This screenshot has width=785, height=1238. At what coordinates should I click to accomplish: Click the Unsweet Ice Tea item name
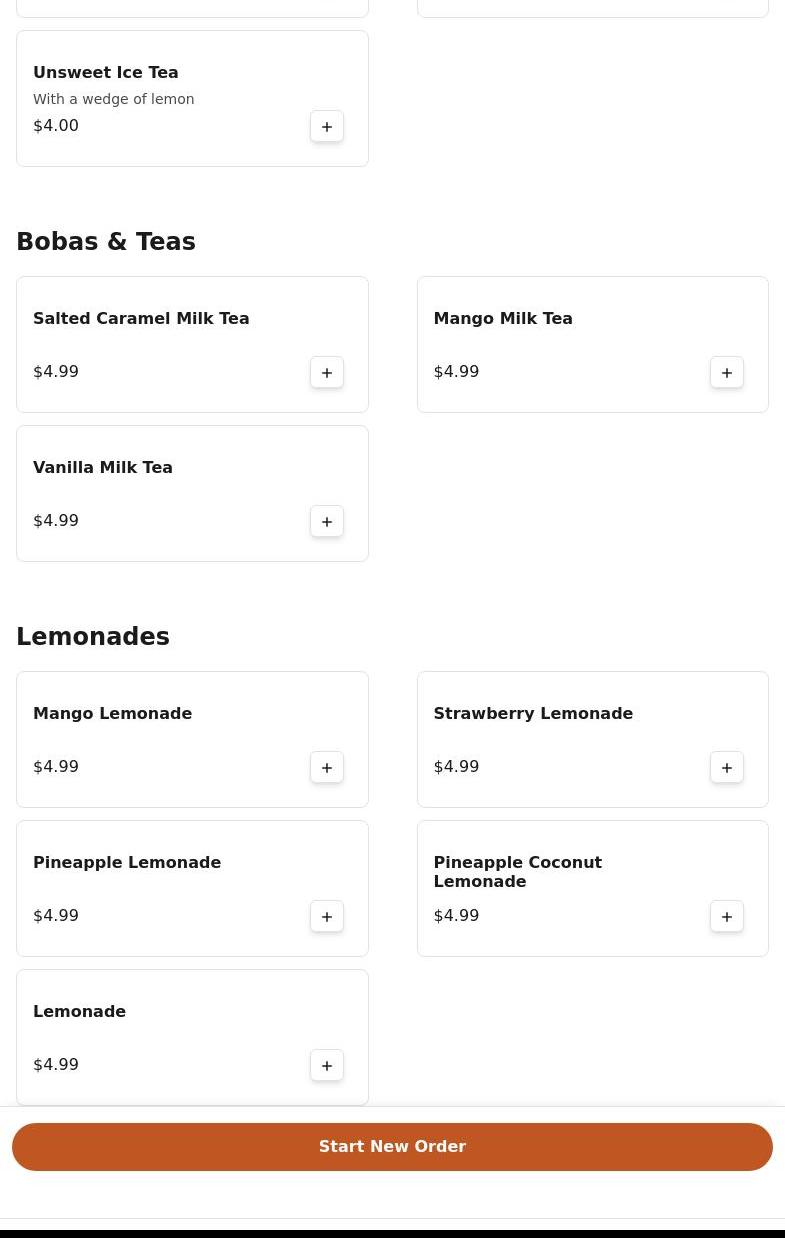coord(106,72)
